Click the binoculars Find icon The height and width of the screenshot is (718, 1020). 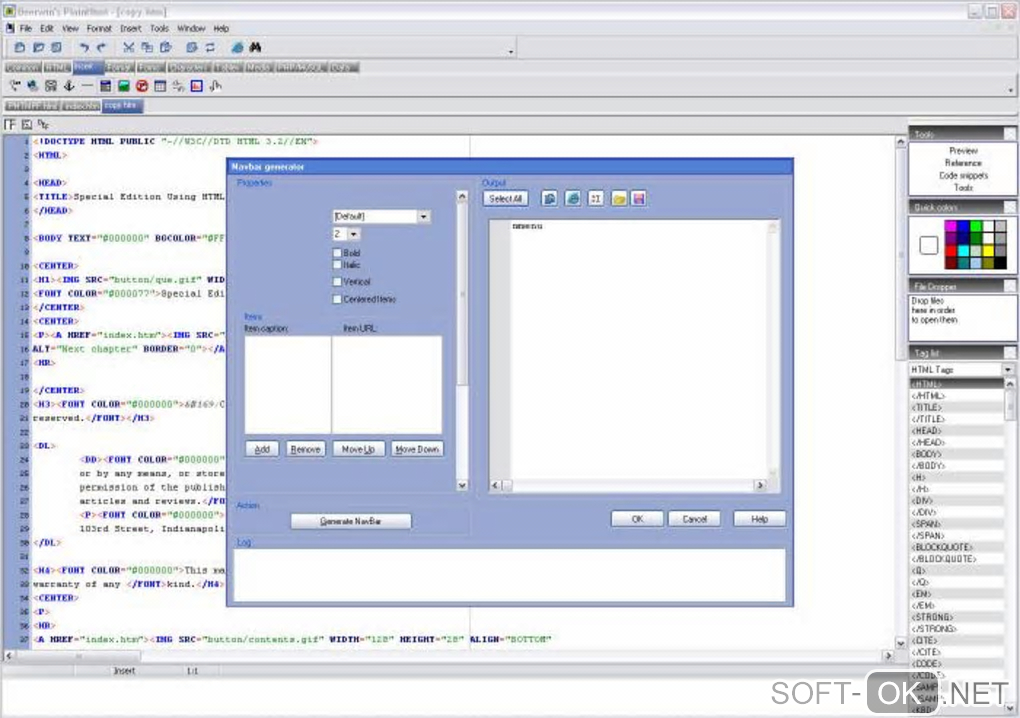click(256, 47)
